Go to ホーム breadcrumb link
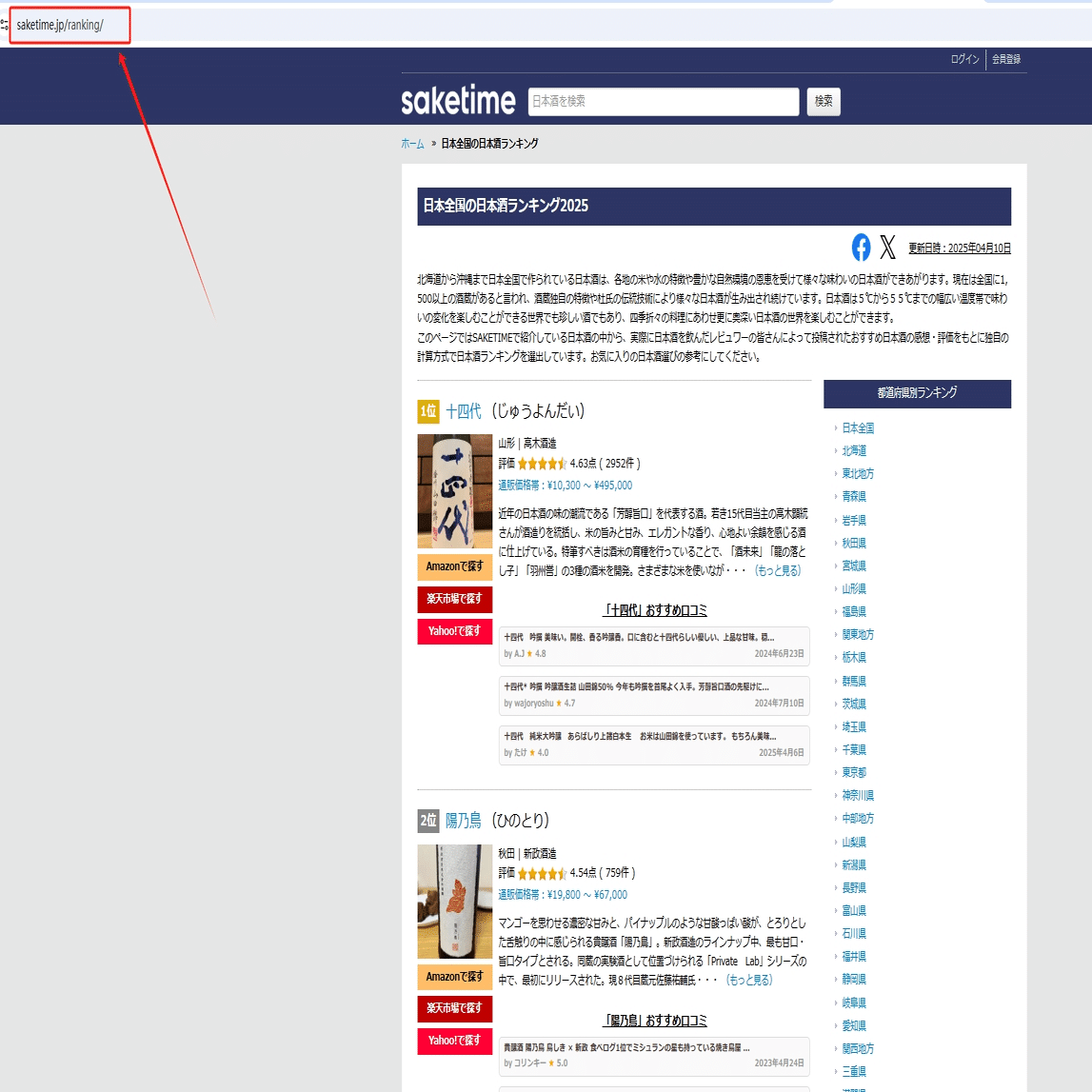This screenshot has height=1092, width=1092. coord(412,144)
